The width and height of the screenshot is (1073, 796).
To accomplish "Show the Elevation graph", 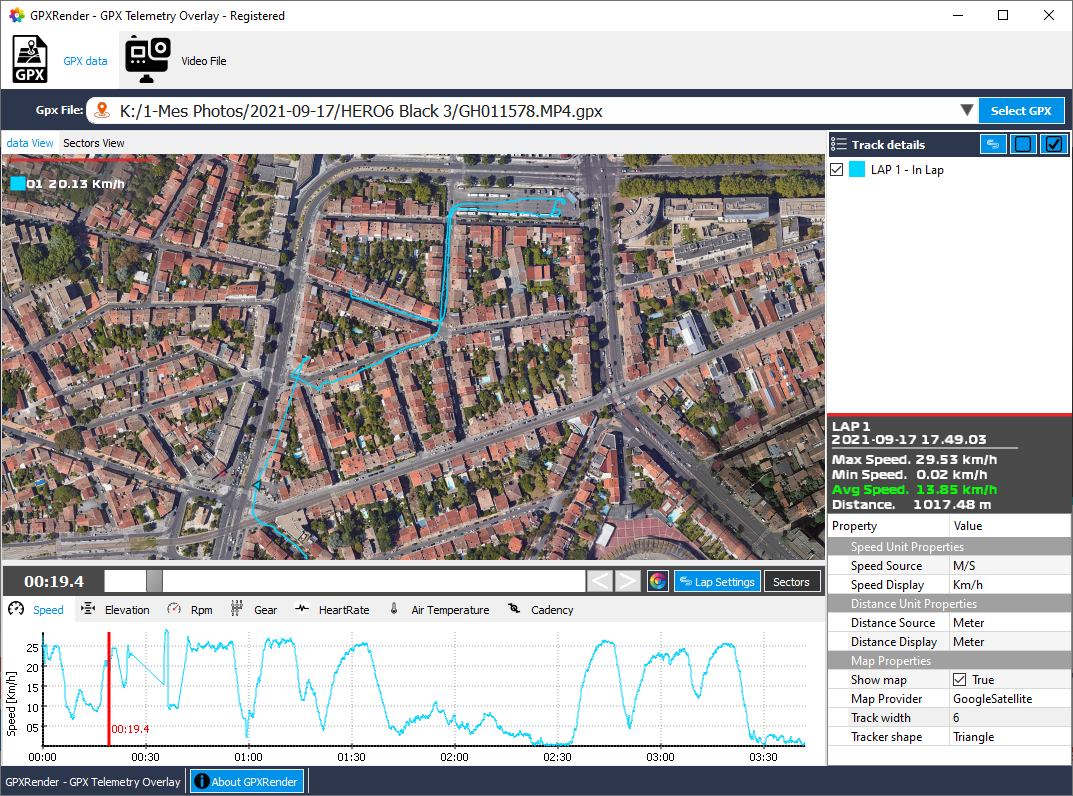I will point(125,609).
